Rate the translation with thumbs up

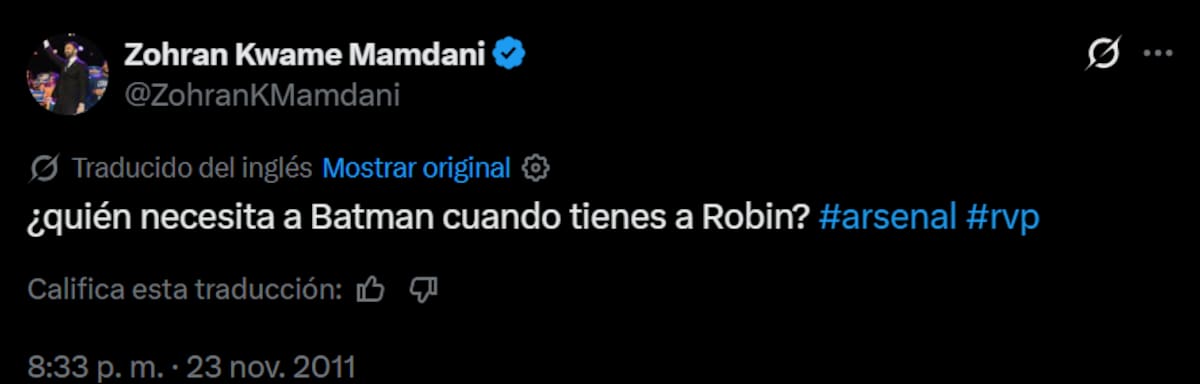371,290
